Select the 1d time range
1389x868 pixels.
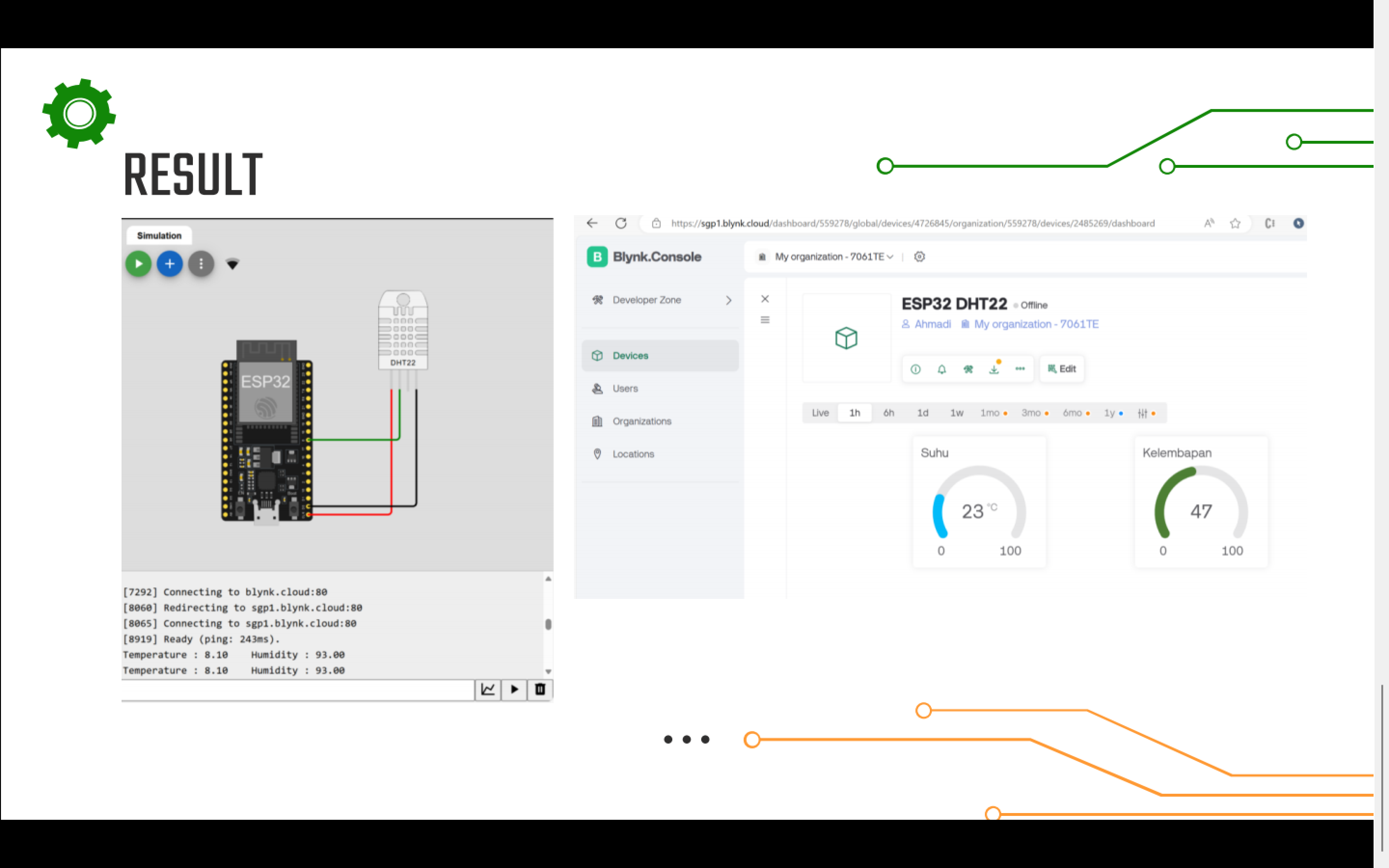tap(922, 413)
